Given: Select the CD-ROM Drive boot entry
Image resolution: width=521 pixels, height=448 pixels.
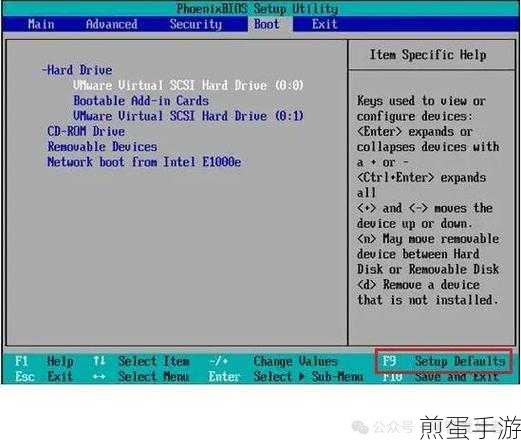Looking at the screenshot, I should pyautogui.click(x=86, y=131).
